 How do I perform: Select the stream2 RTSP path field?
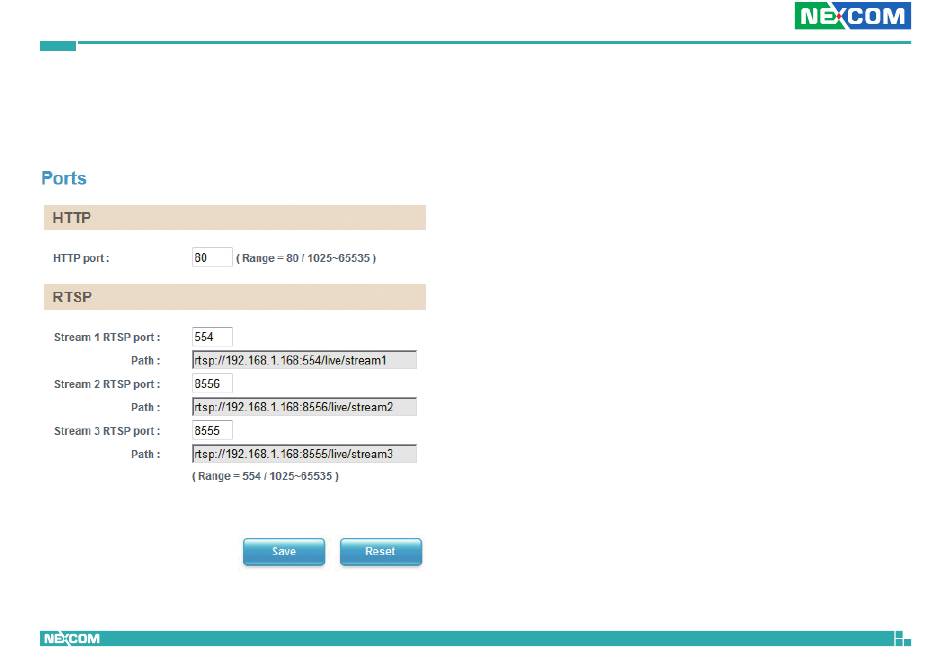[x=304, y=407]
